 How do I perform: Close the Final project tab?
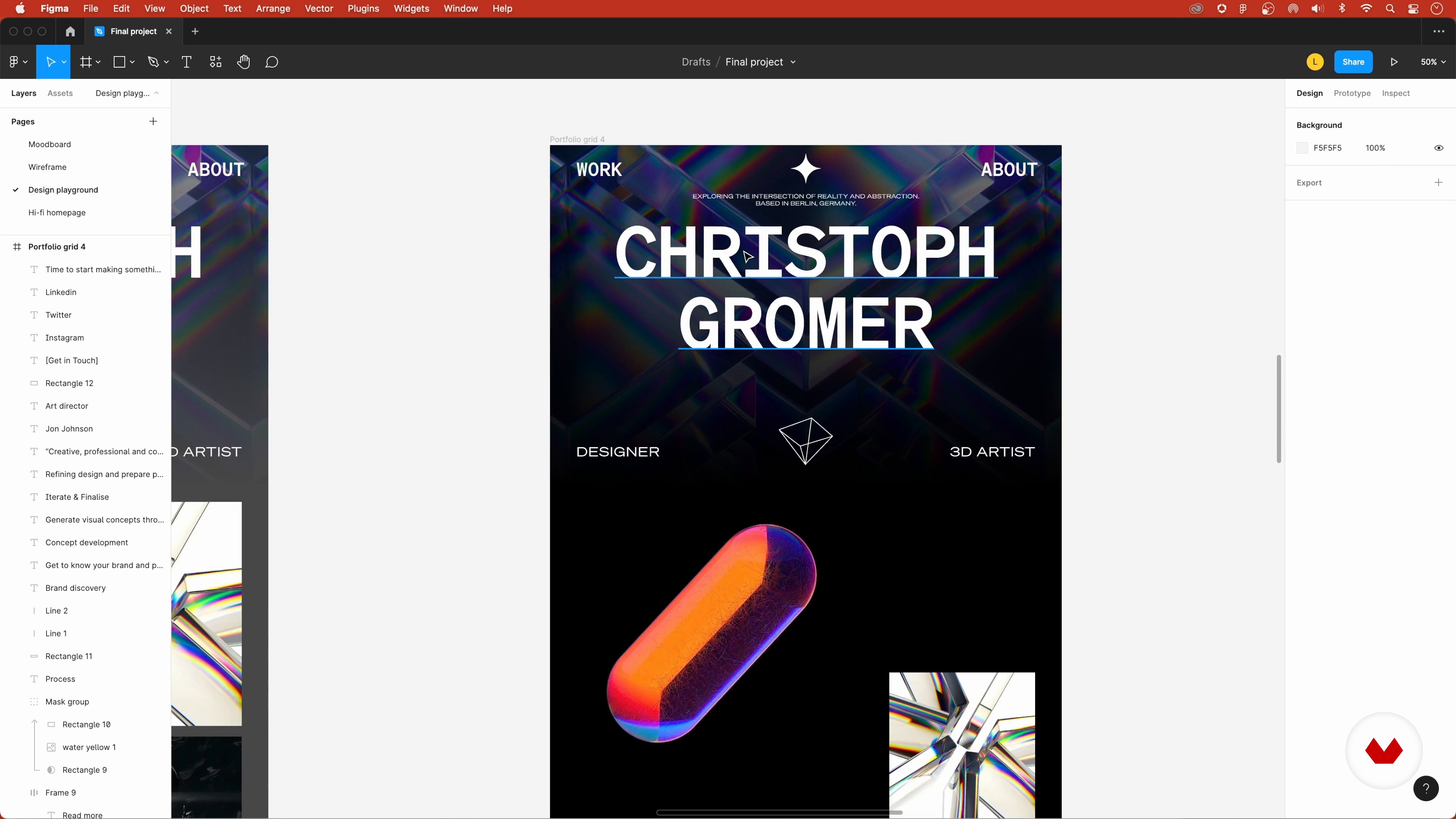point(168,31)
